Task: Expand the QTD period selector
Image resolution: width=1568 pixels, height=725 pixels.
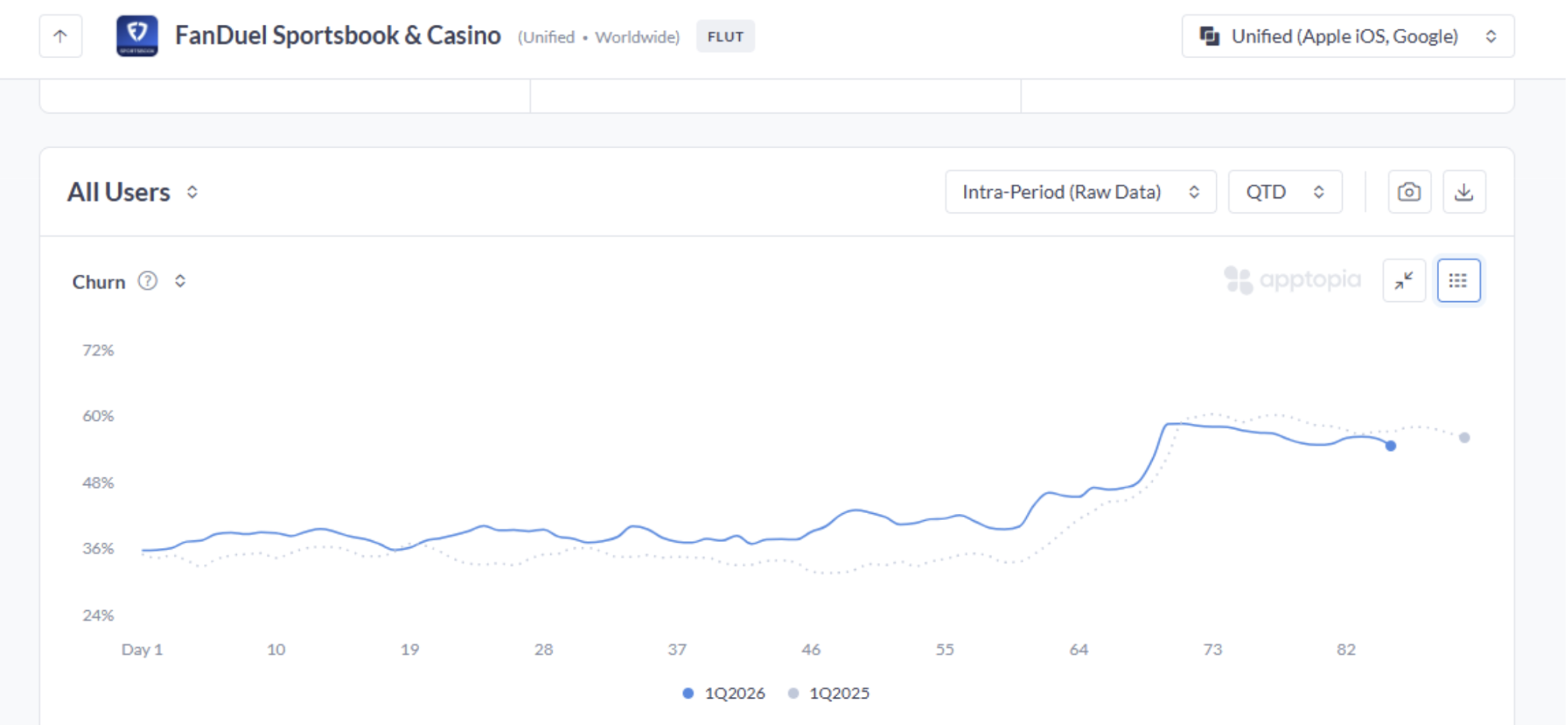Action: point(1285,192)
